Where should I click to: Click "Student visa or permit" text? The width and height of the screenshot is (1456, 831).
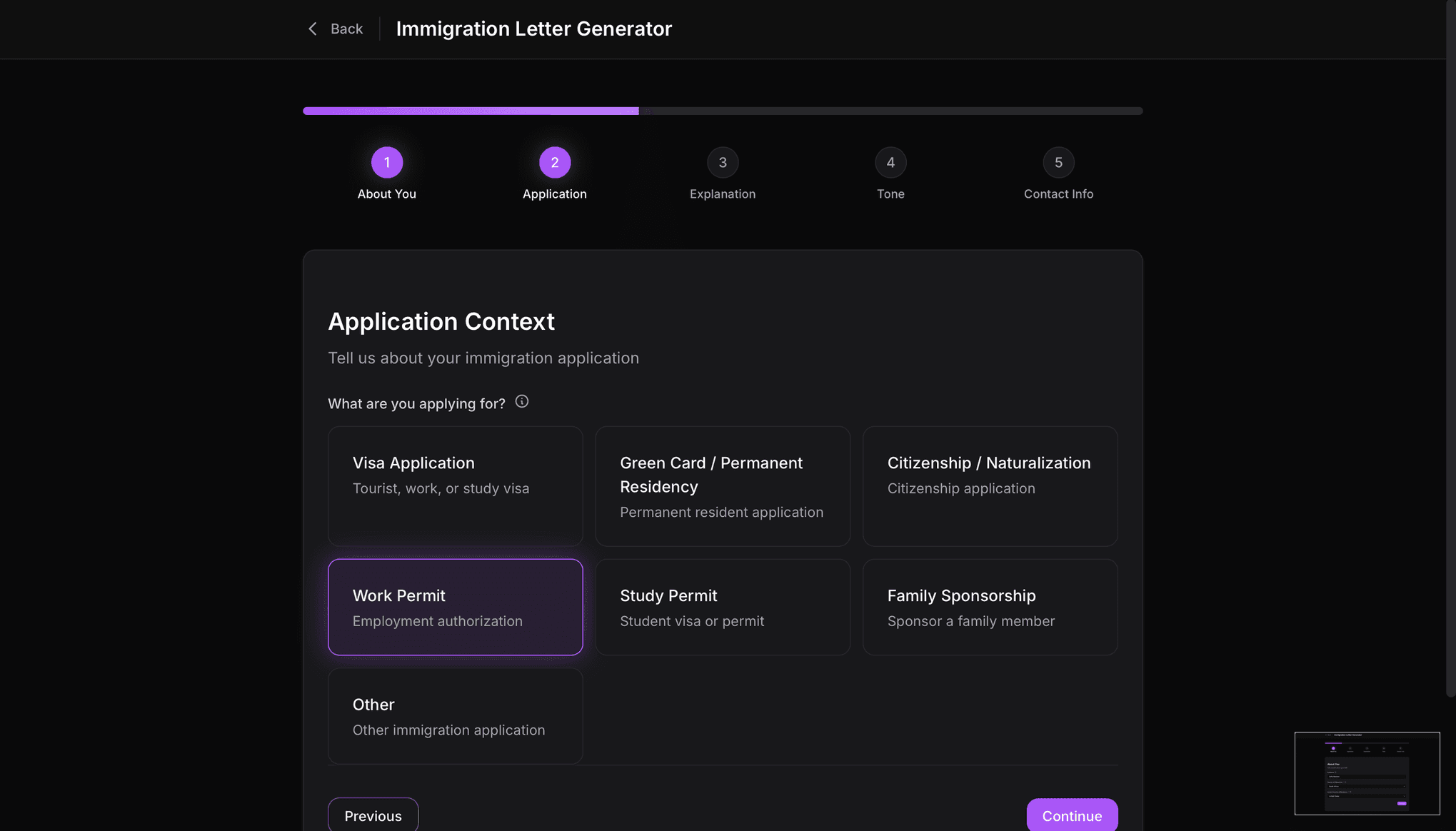(692, 621)
